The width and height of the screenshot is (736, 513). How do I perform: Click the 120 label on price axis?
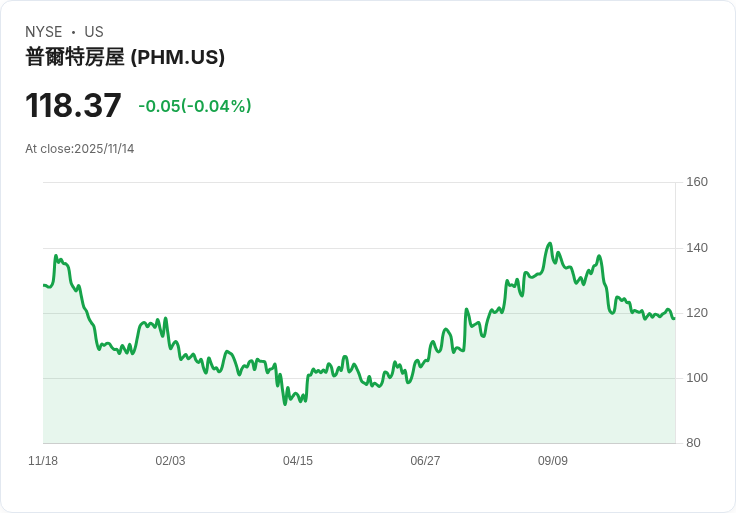tap(697, 313)
